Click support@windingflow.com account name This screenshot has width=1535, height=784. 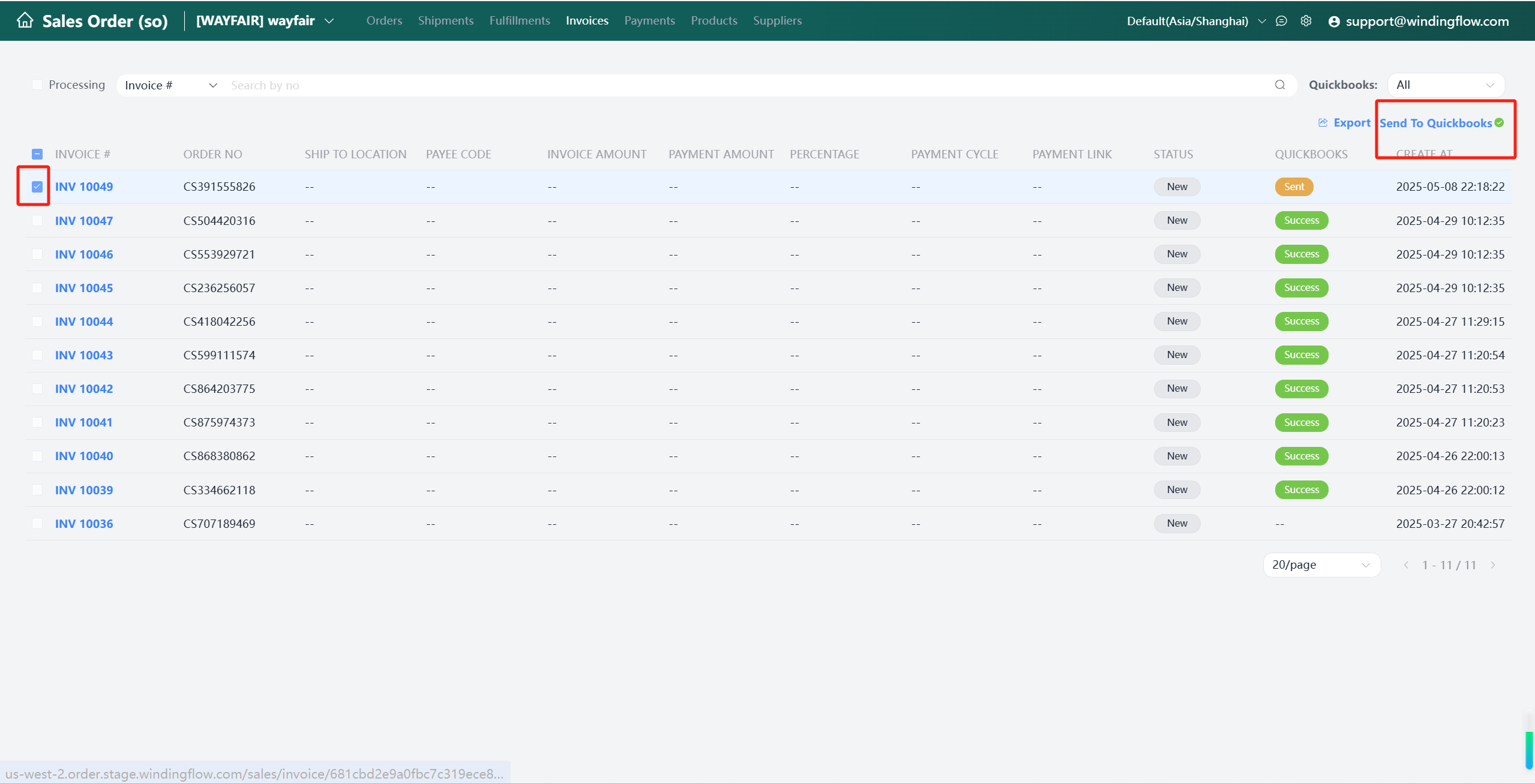[x=1427, y=21]
